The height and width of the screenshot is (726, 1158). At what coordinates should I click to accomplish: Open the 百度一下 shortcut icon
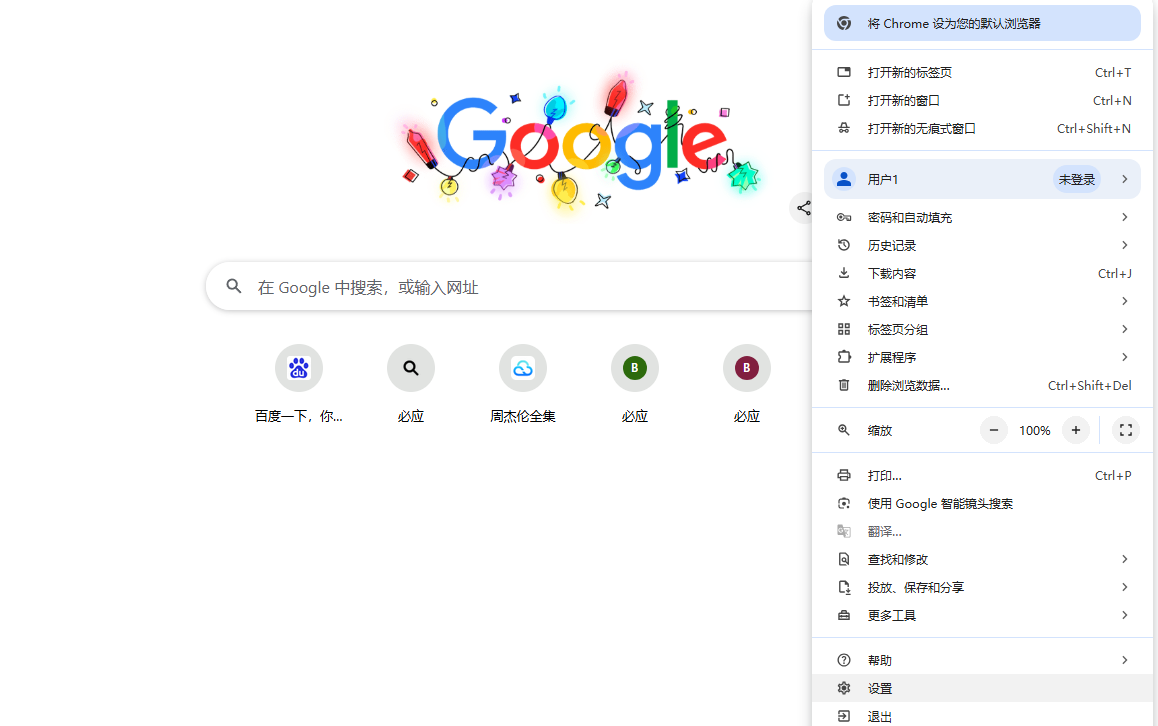[x=298, y=367]
